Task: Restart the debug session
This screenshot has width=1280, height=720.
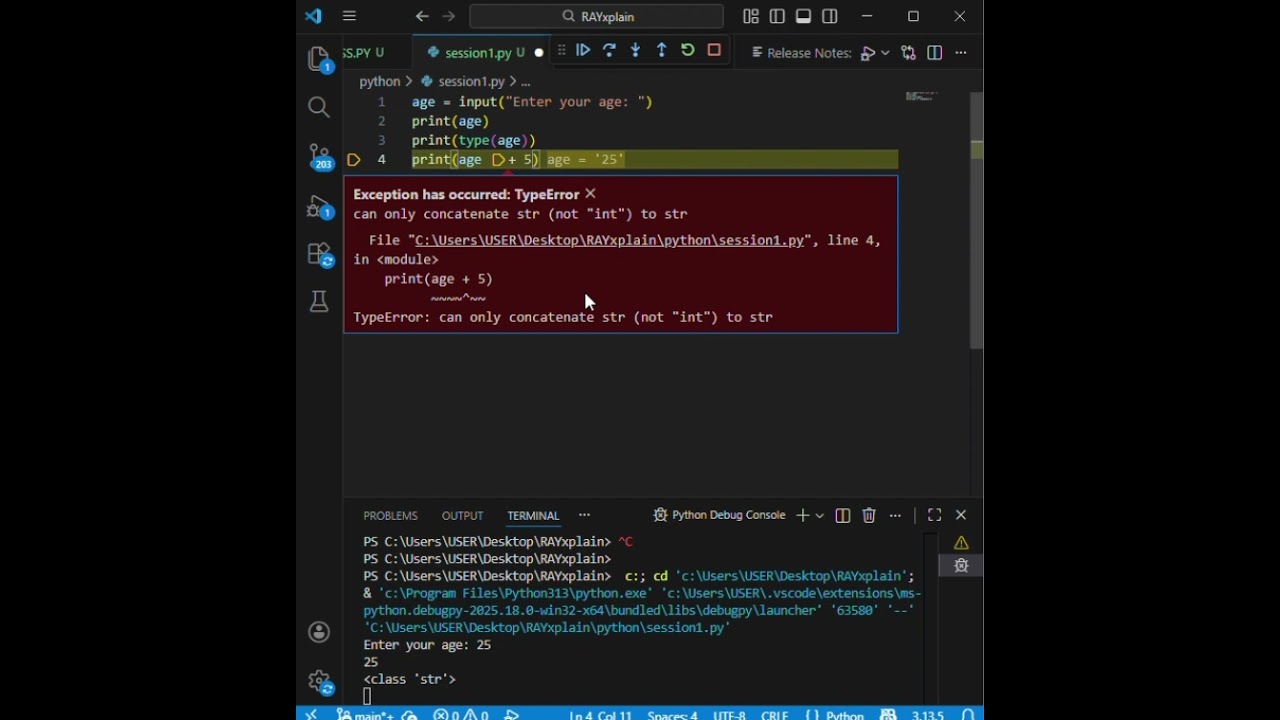Action: pos(687,50)
